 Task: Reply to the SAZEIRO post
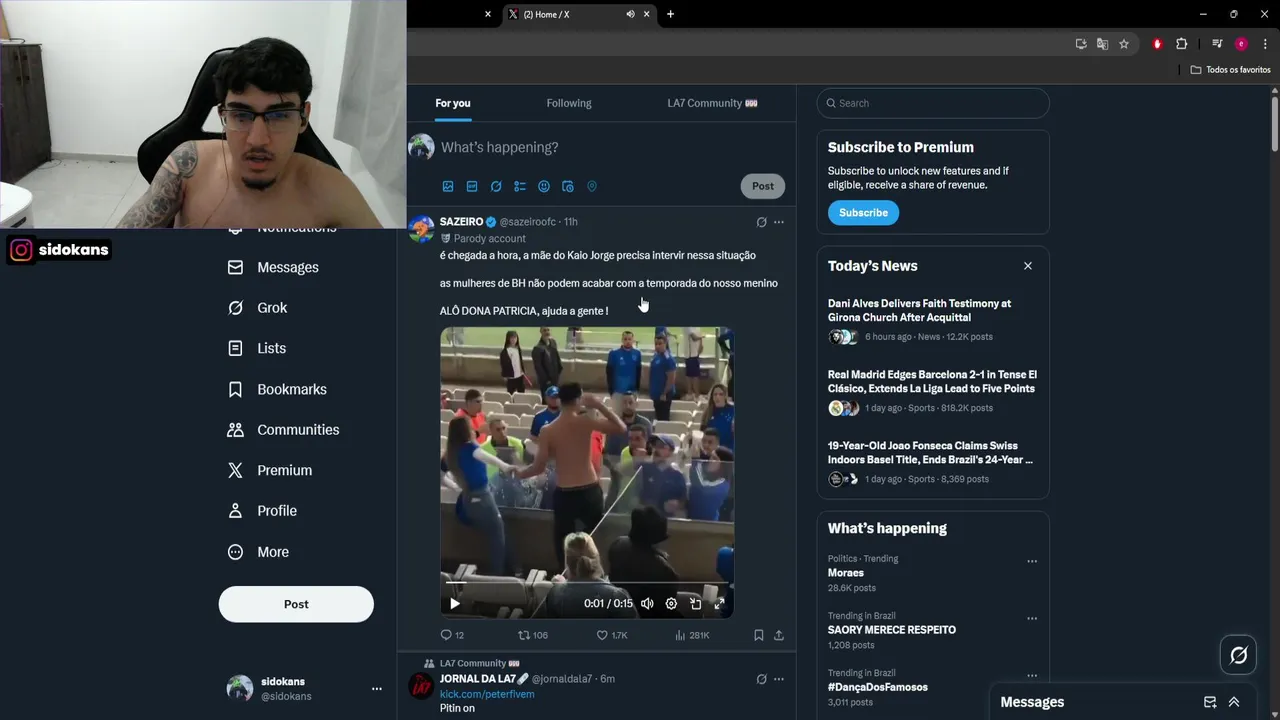(x=452, y=635)
